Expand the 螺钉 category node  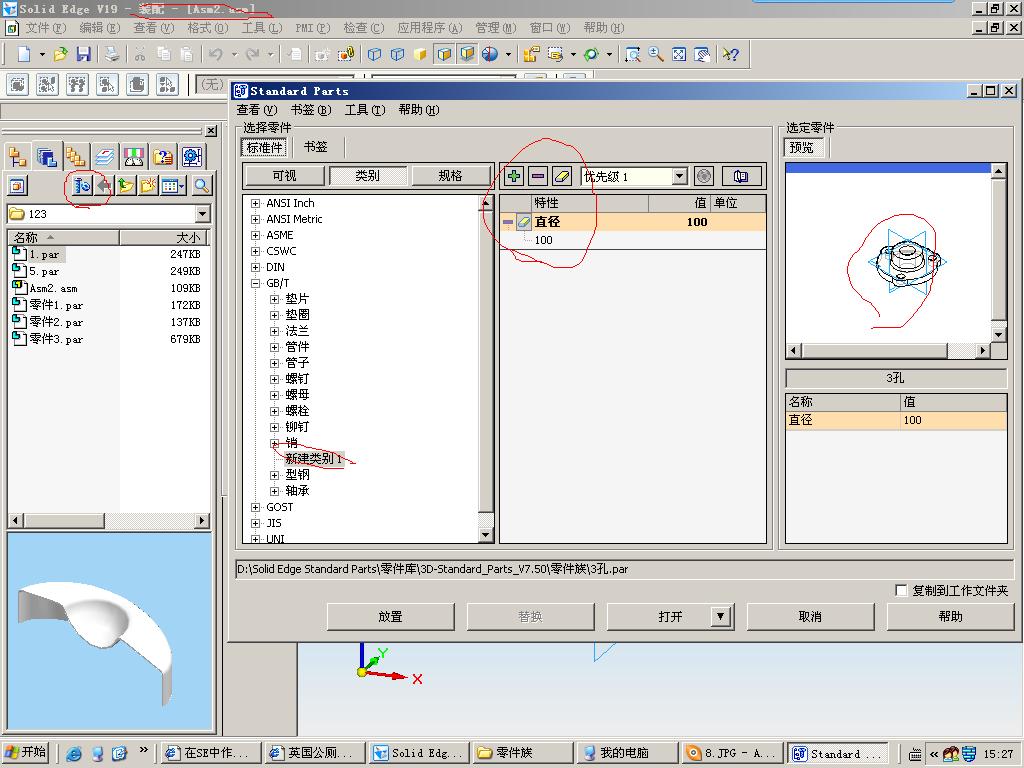(274, 379)
